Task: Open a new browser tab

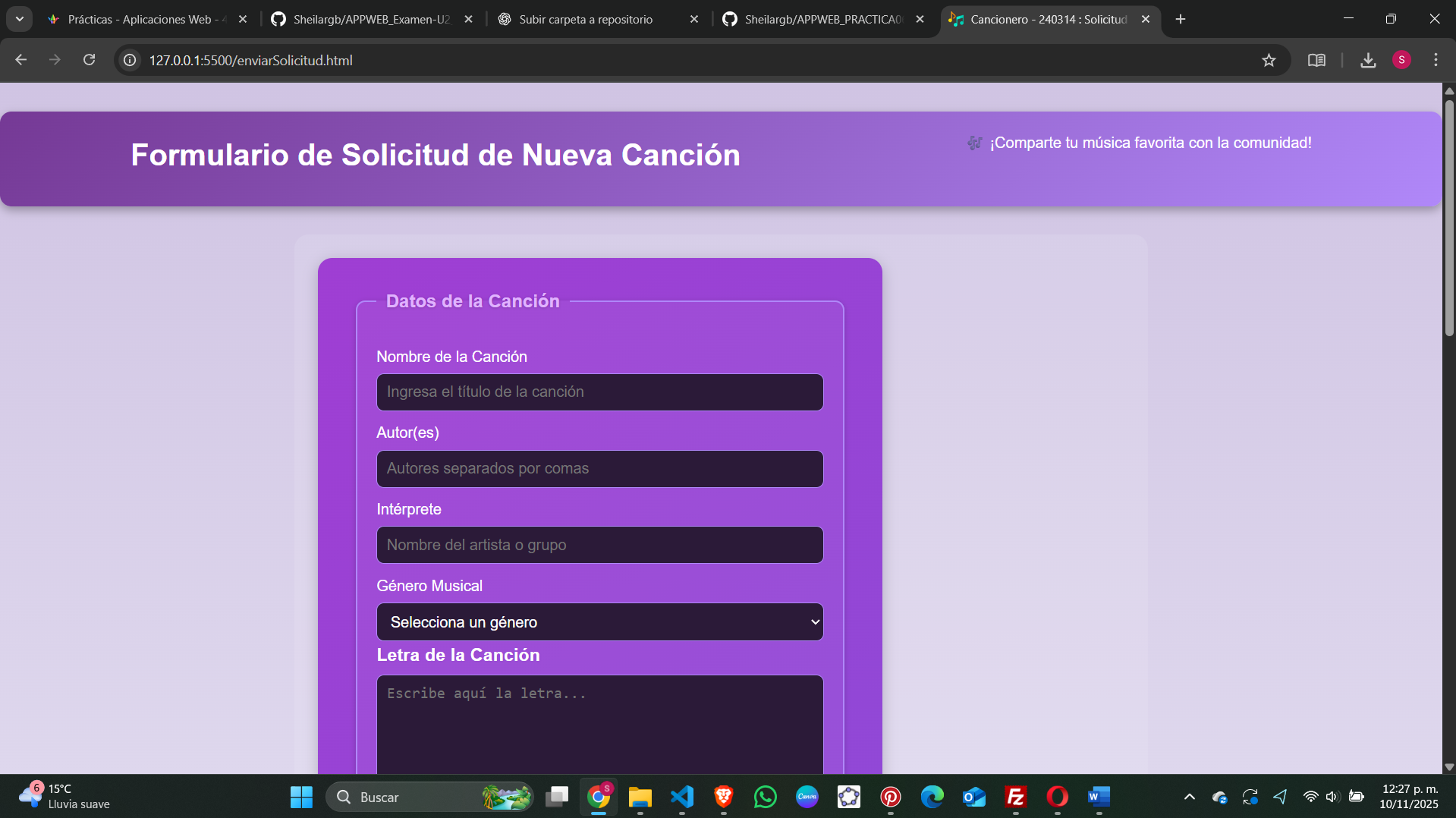Action: coord(1181,20)
